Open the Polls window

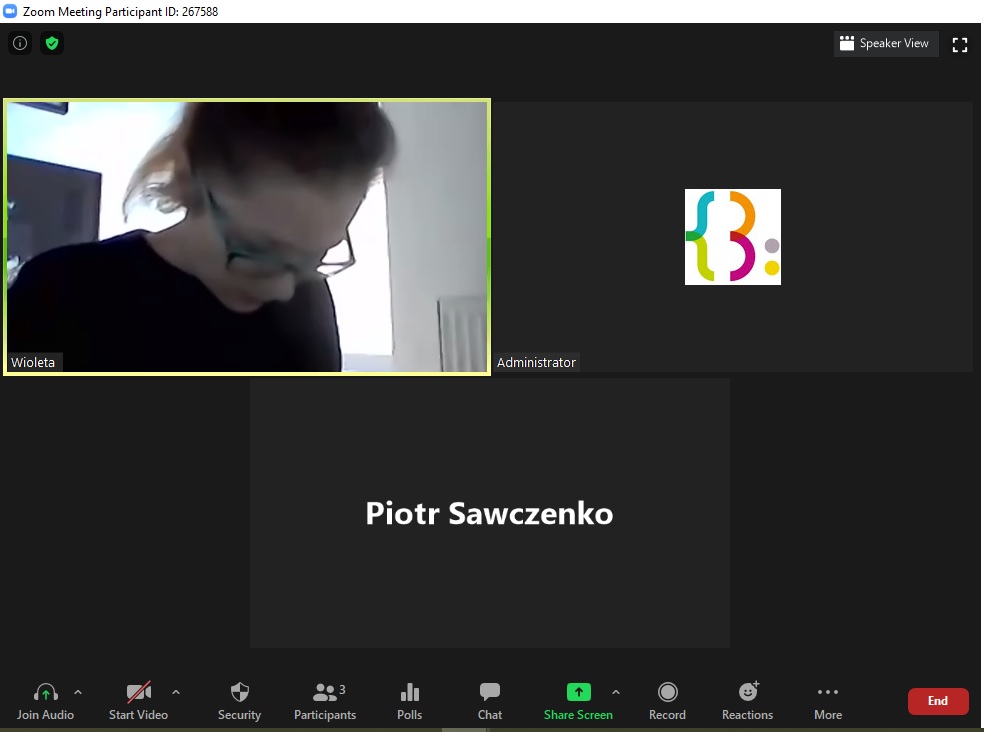(409, 700)
